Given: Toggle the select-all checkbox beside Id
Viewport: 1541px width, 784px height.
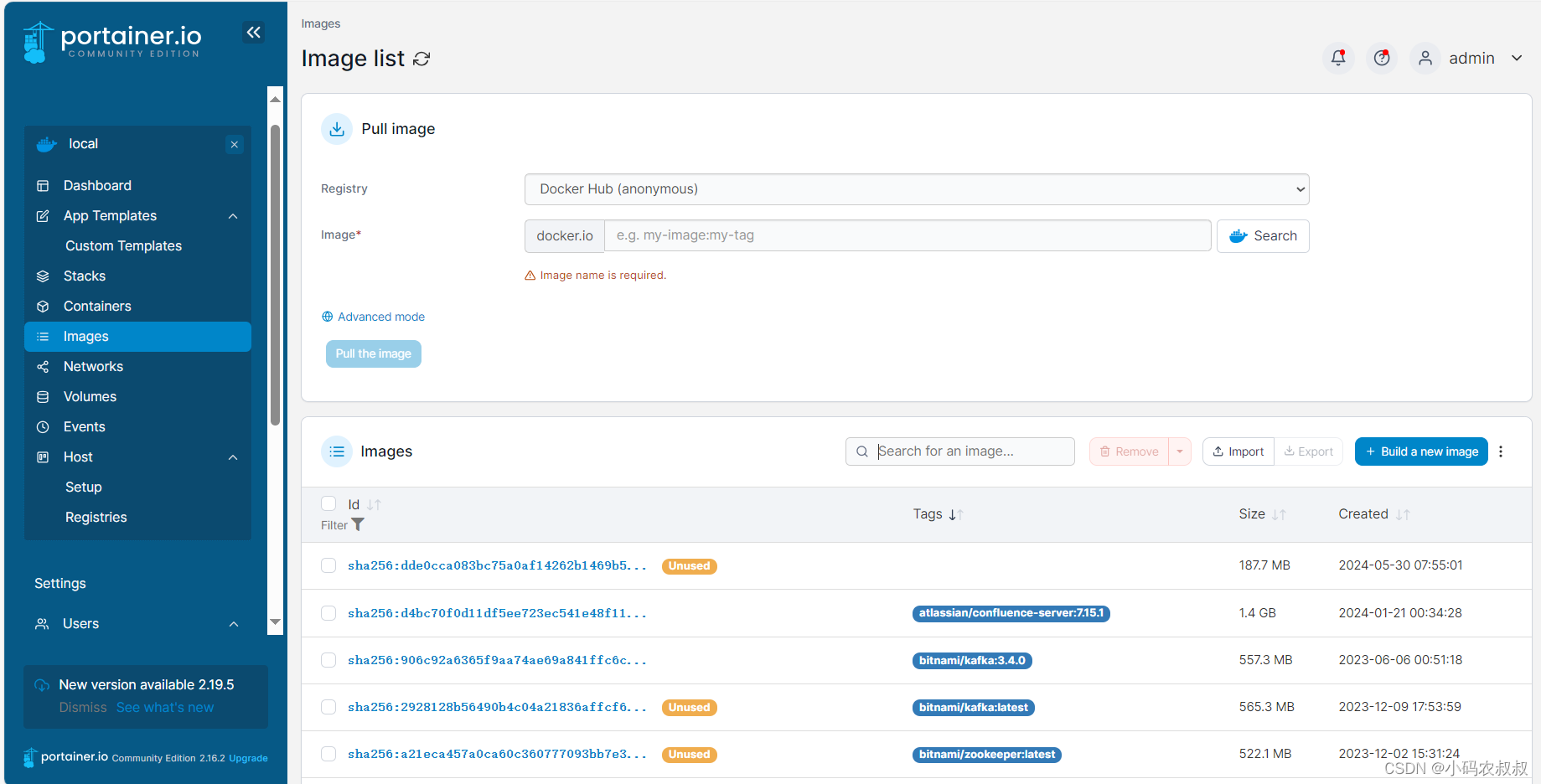Looking at the screenshot, I should pos(328,503).
